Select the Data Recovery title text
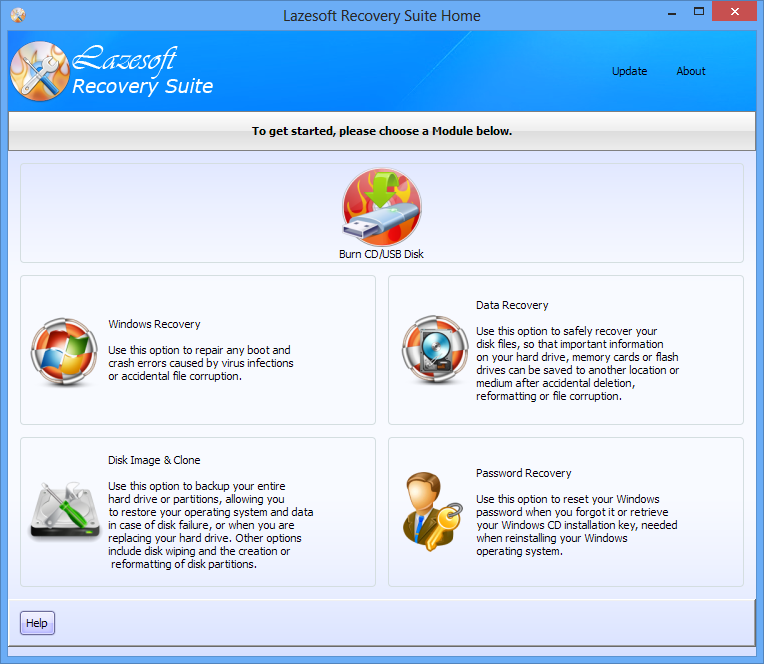 click(x=512, y=305)
